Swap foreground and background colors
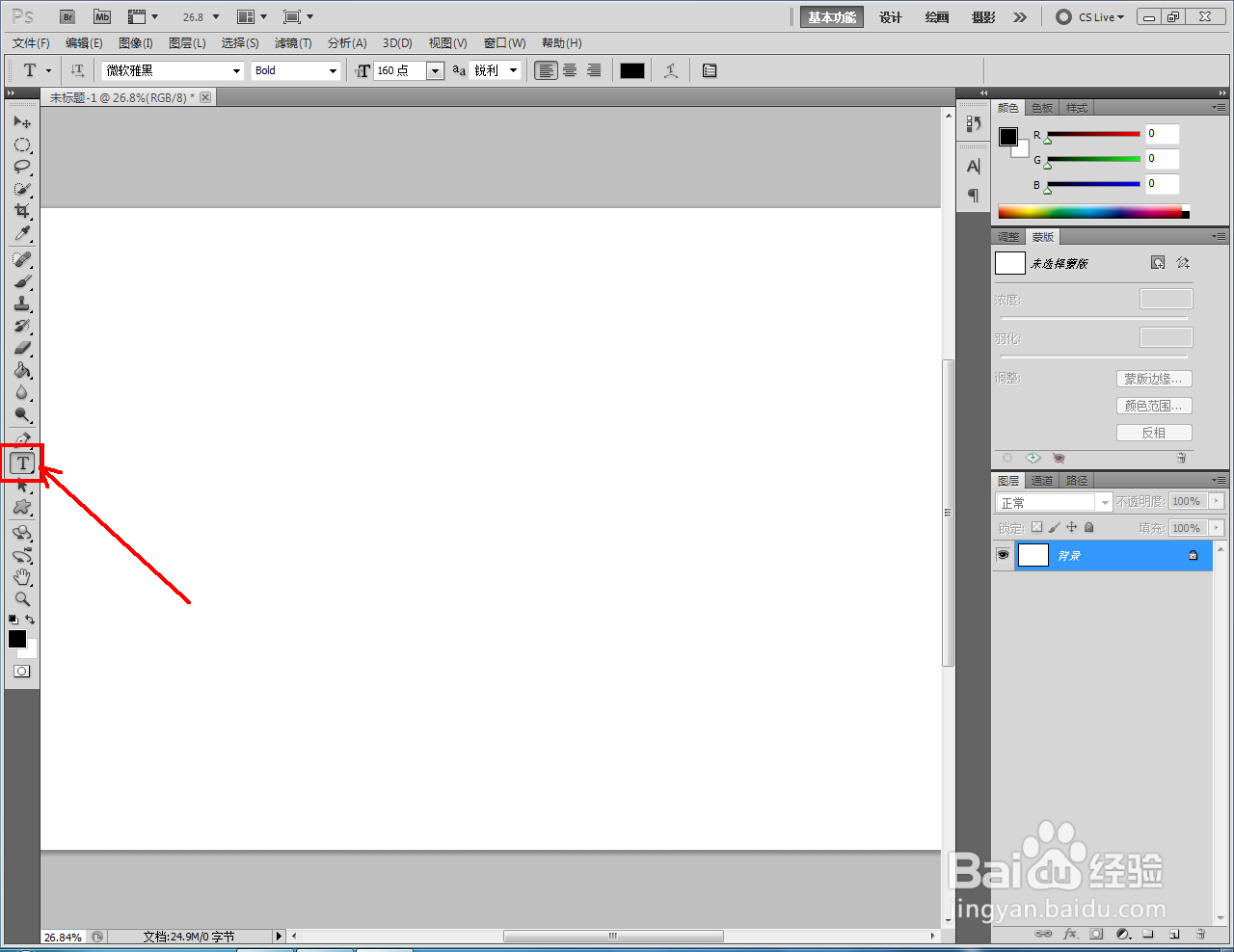 pyautogui.click(x=31, y=620)
